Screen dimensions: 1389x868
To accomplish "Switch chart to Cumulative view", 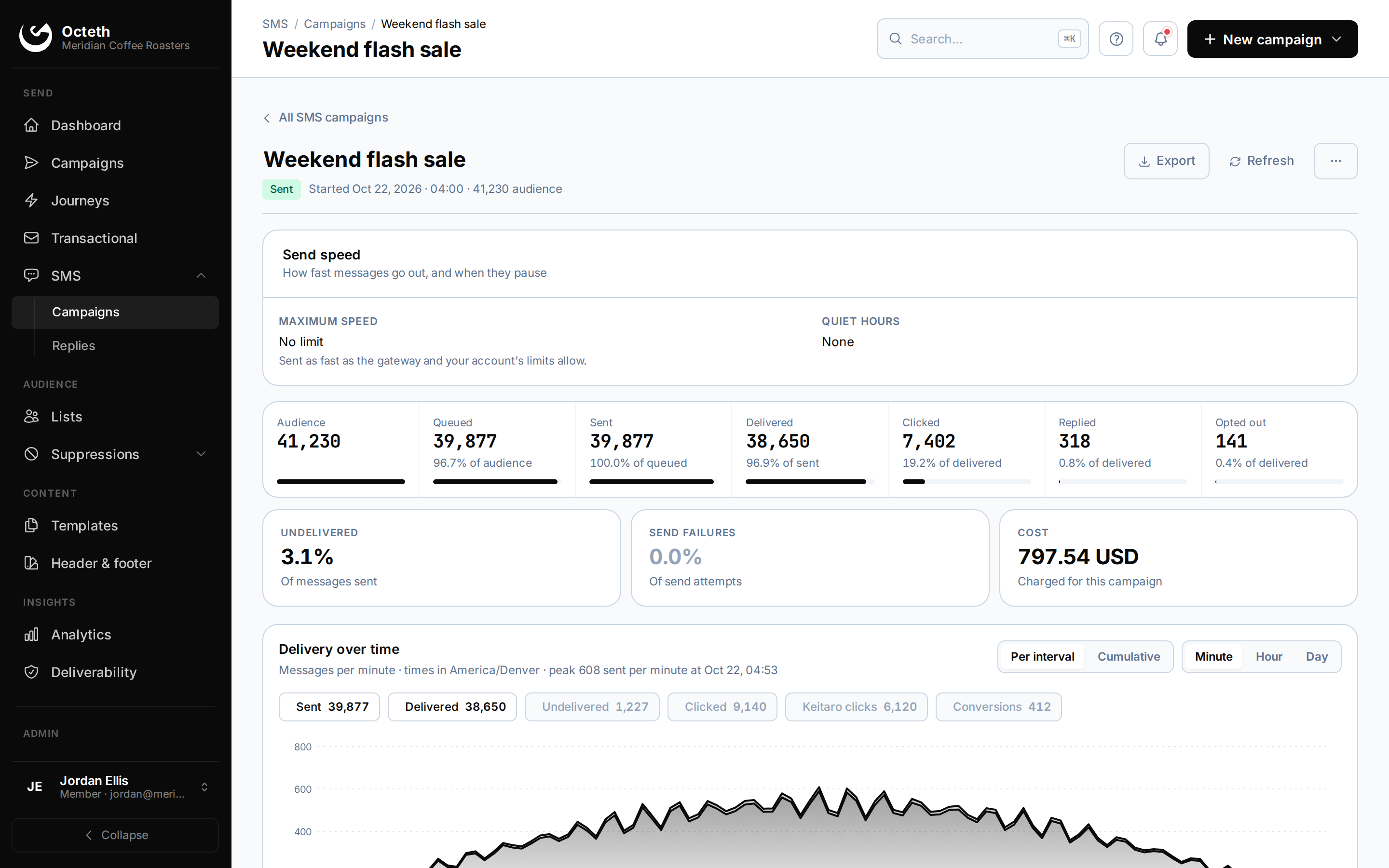I will point(1129,656).
